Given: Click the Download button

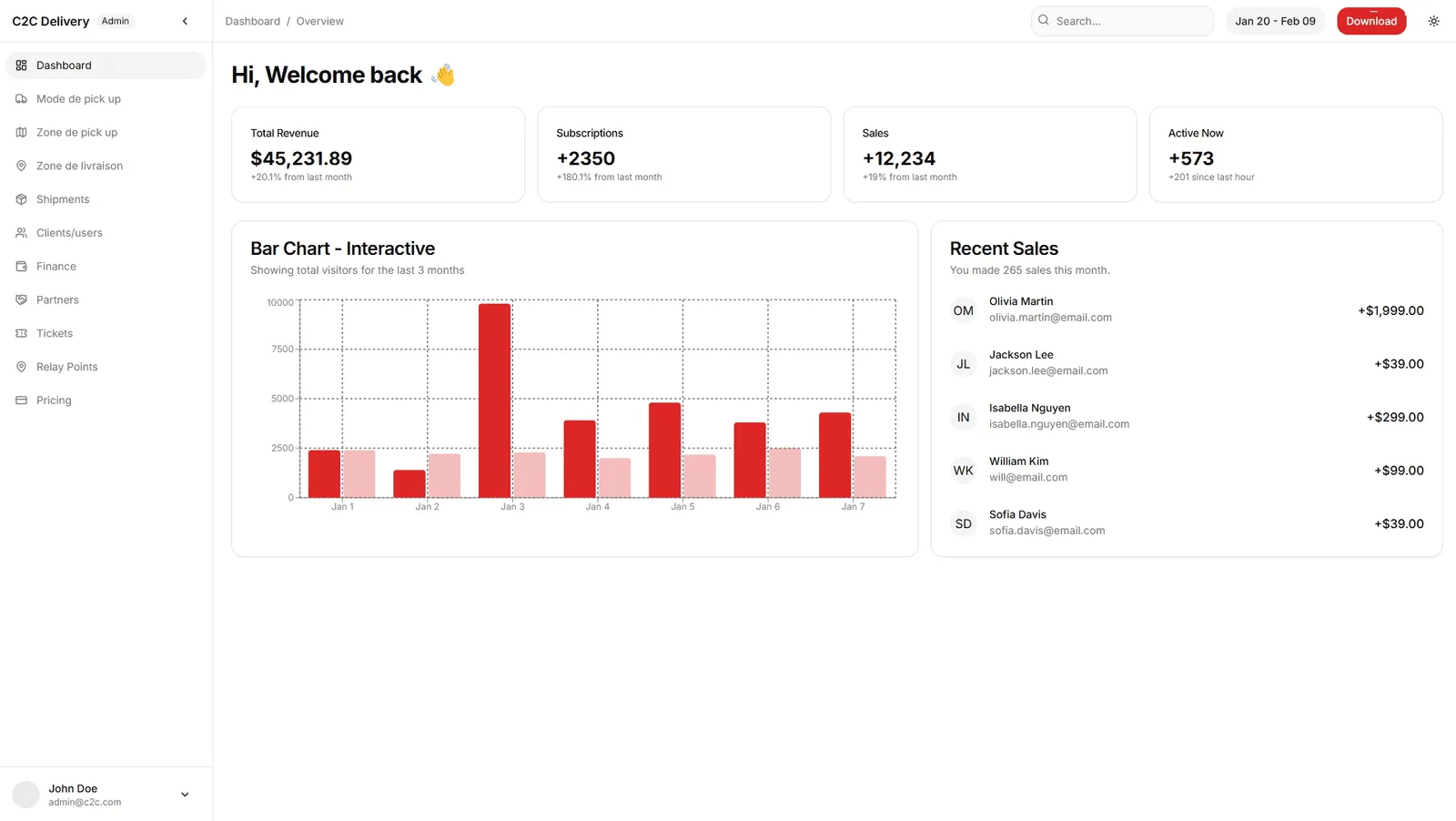Looking at the screenshot, I should tap(1371, 21).
